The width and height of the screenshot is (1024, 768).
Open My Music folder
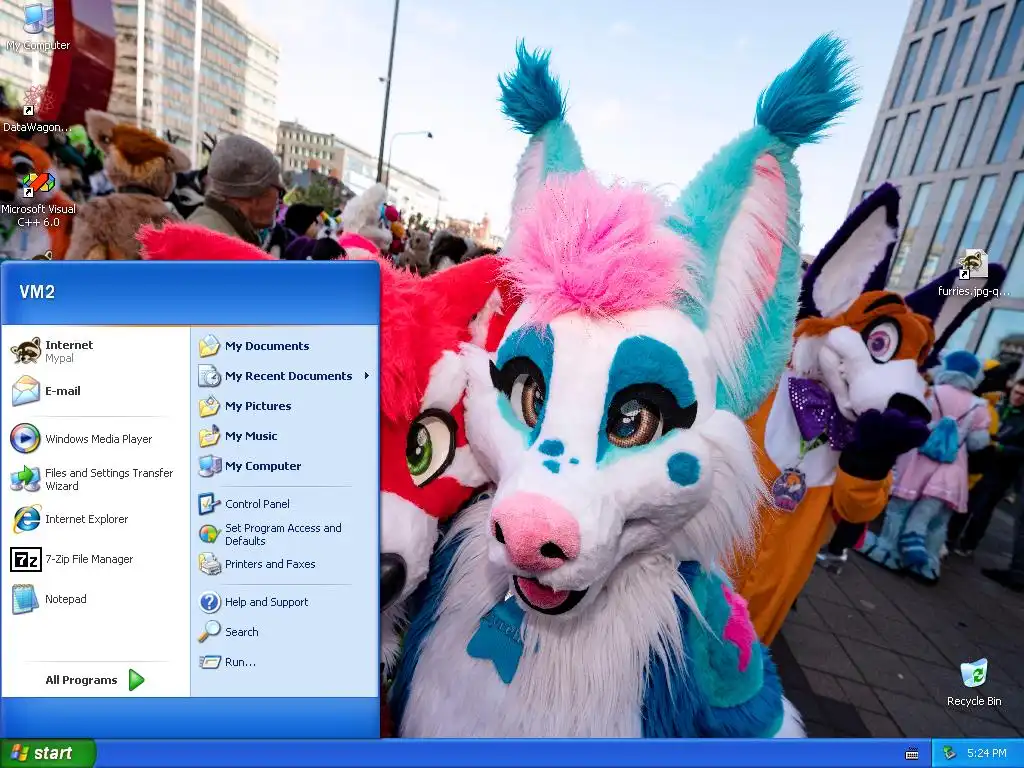tap(285, 436)
